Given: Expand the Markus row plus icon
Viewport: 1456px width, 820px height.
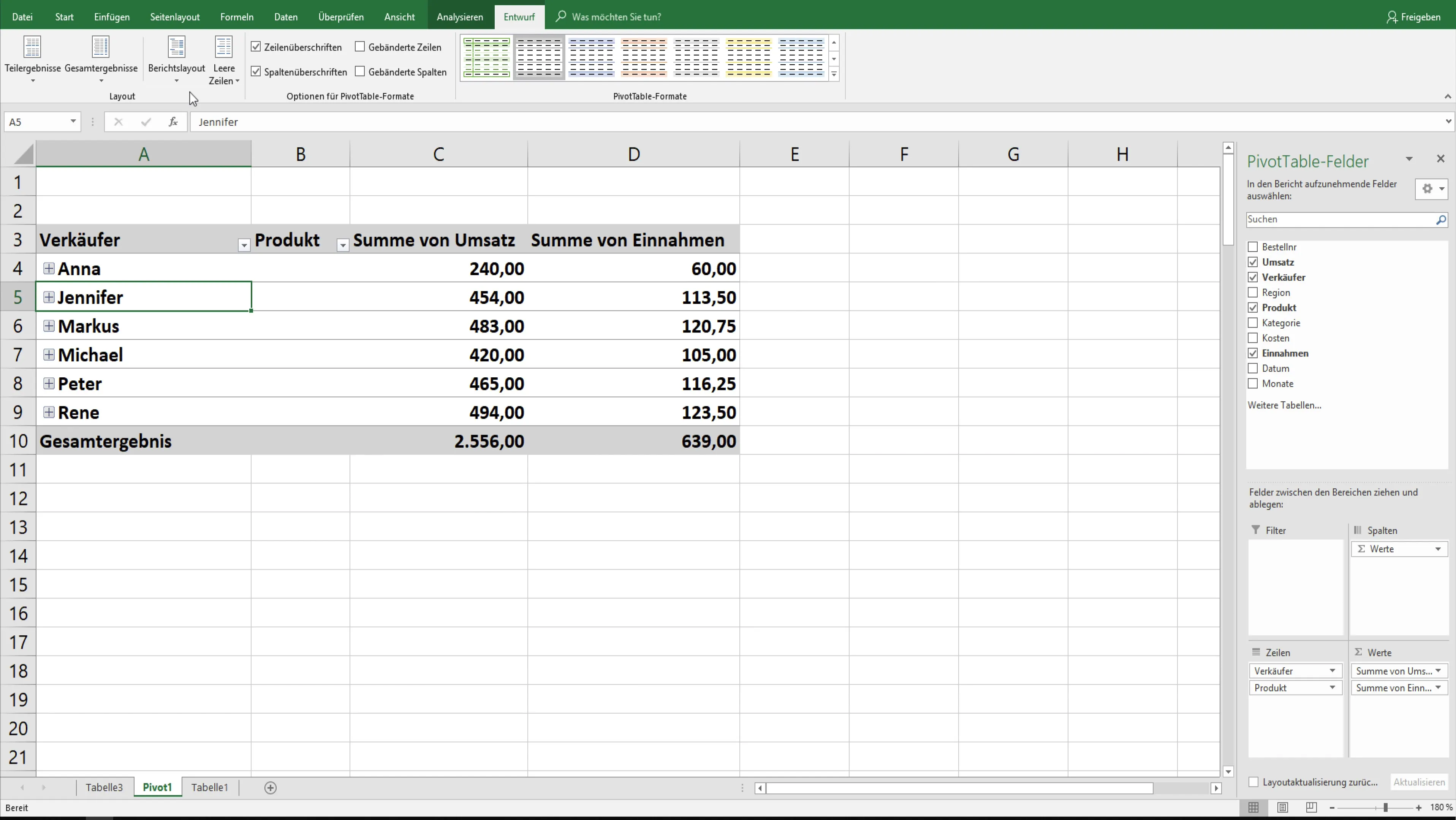Looking at the screenshot, I should tap(49, 326).
